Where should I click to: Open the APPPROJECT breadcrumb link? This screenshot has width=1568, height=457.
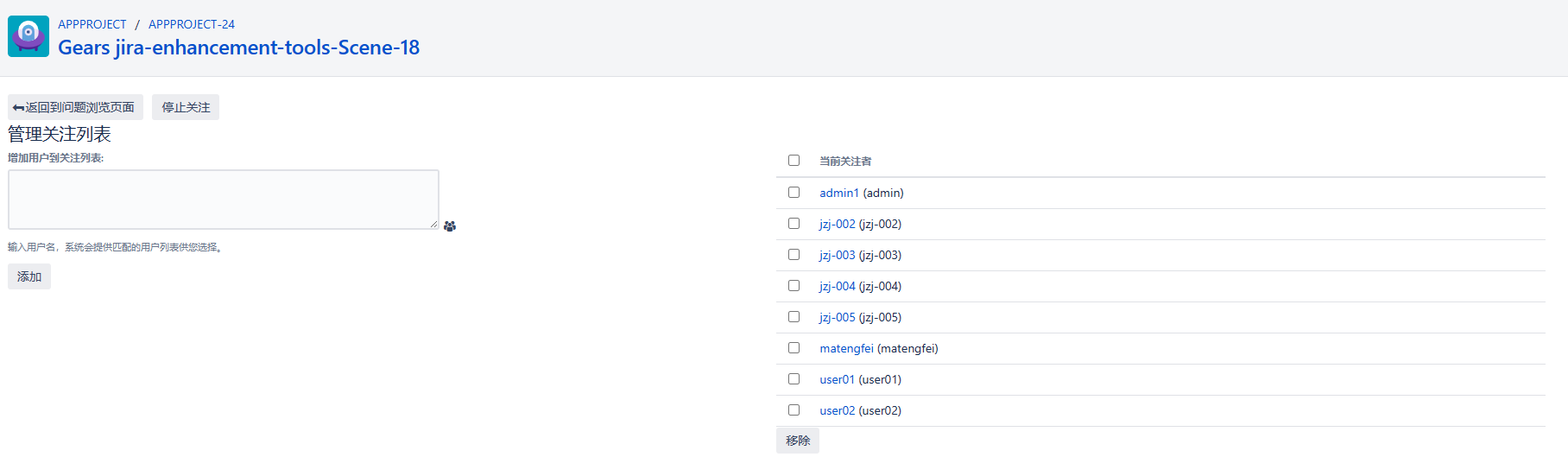(x=92, y=24)
